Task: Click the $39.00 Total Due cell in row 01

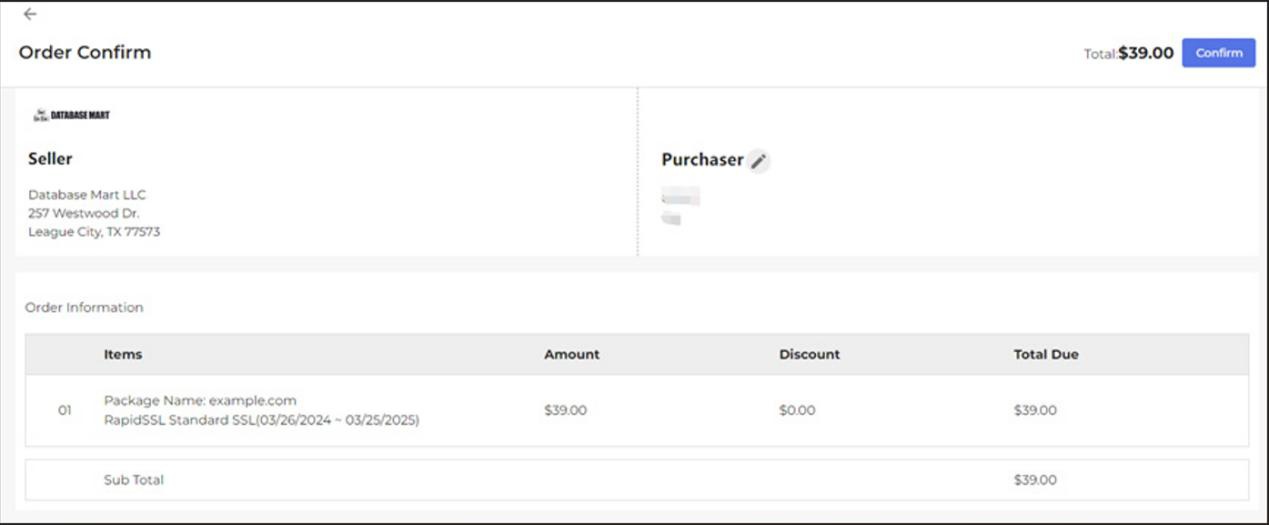Action: click(1035, 410)
